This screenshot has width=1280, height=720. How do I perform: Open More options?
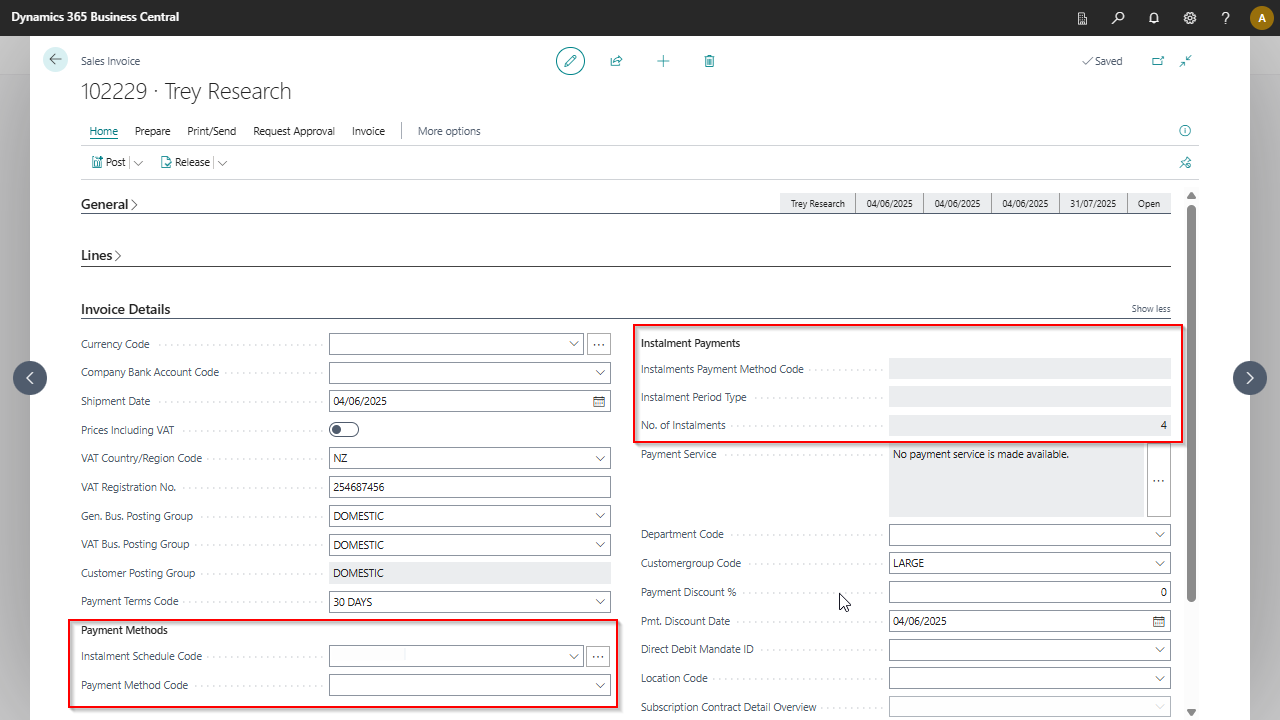449,131
